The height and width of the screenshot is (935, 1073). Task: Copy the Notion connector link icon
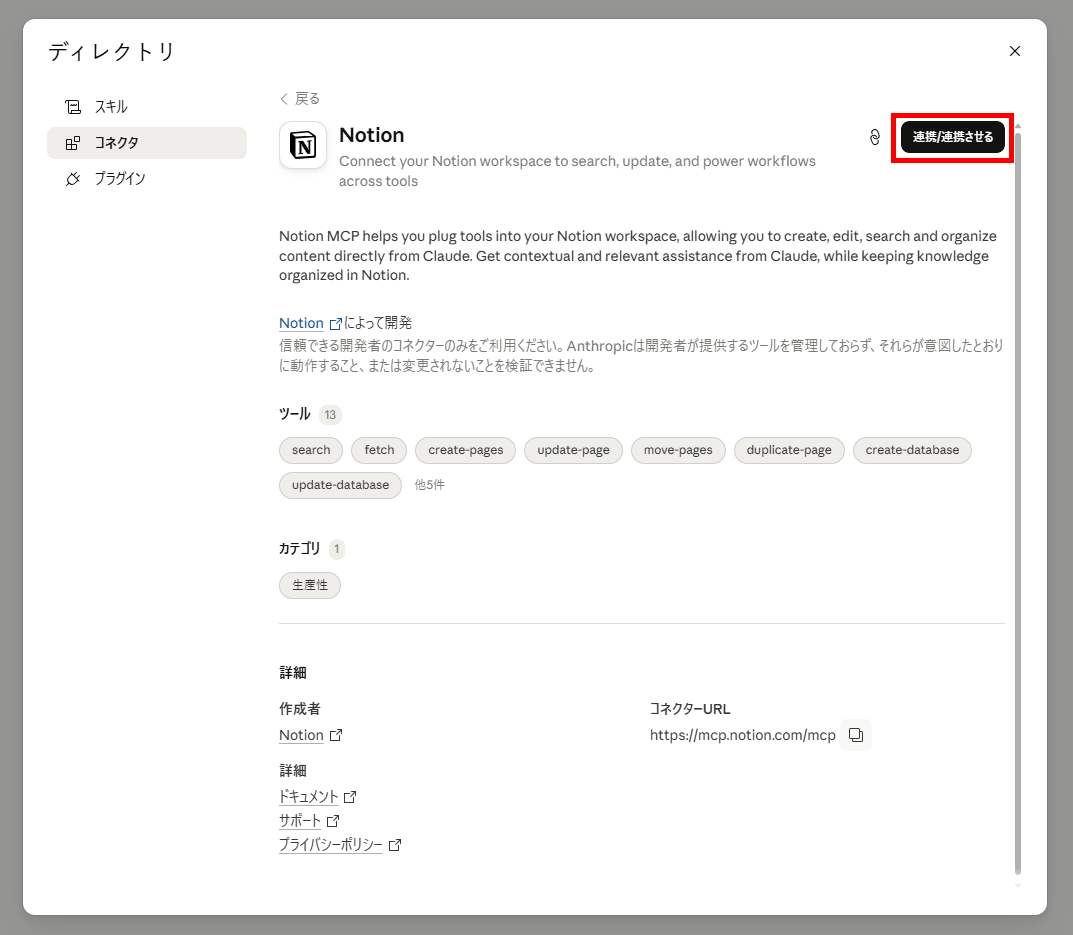pos(875,137)
